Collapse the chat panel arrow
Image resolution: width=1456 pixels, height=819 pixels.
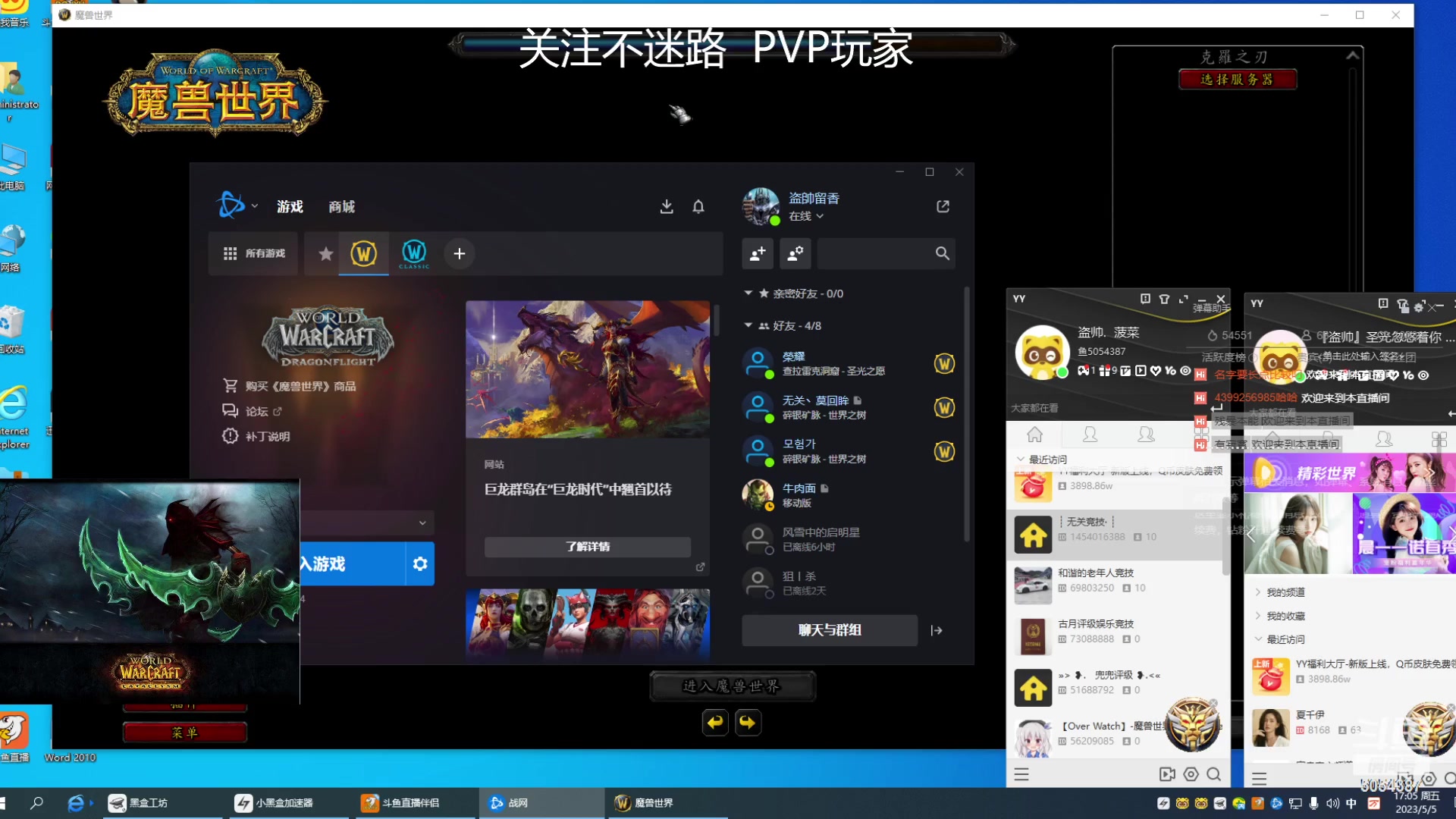tap(937, 630)
